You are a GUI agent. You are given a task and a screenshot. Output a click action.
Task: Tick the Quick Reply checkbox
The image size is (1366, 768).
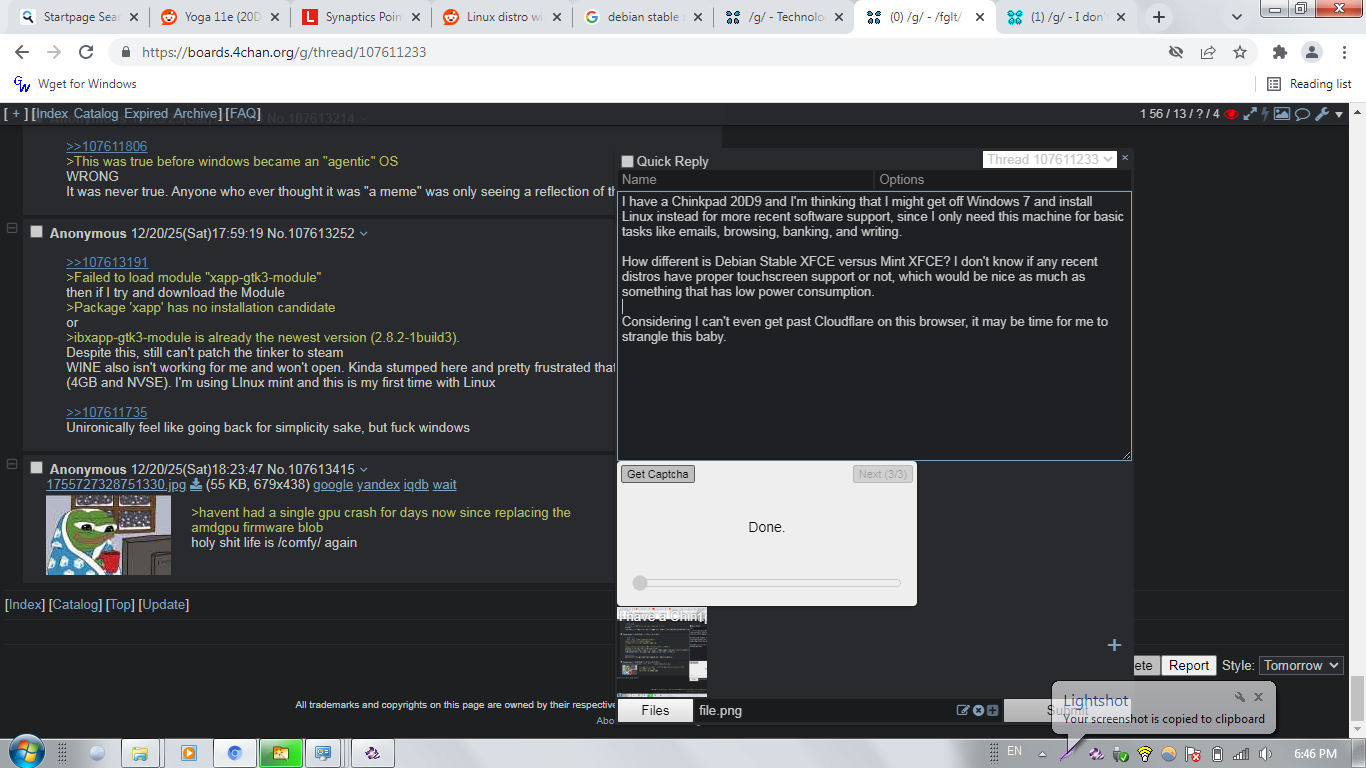point(627,161)
